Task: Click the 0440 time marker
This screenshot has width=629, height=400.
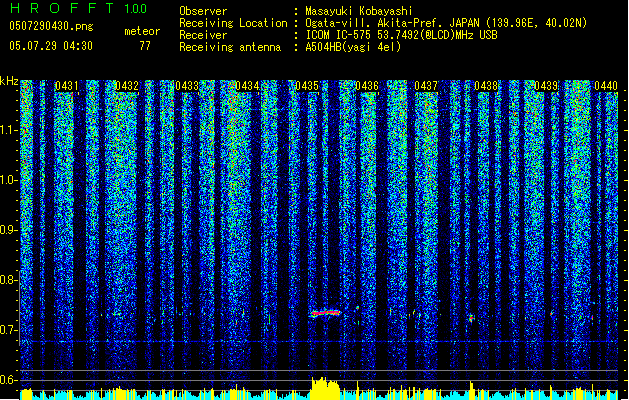Action: click(x=606, y=86)
